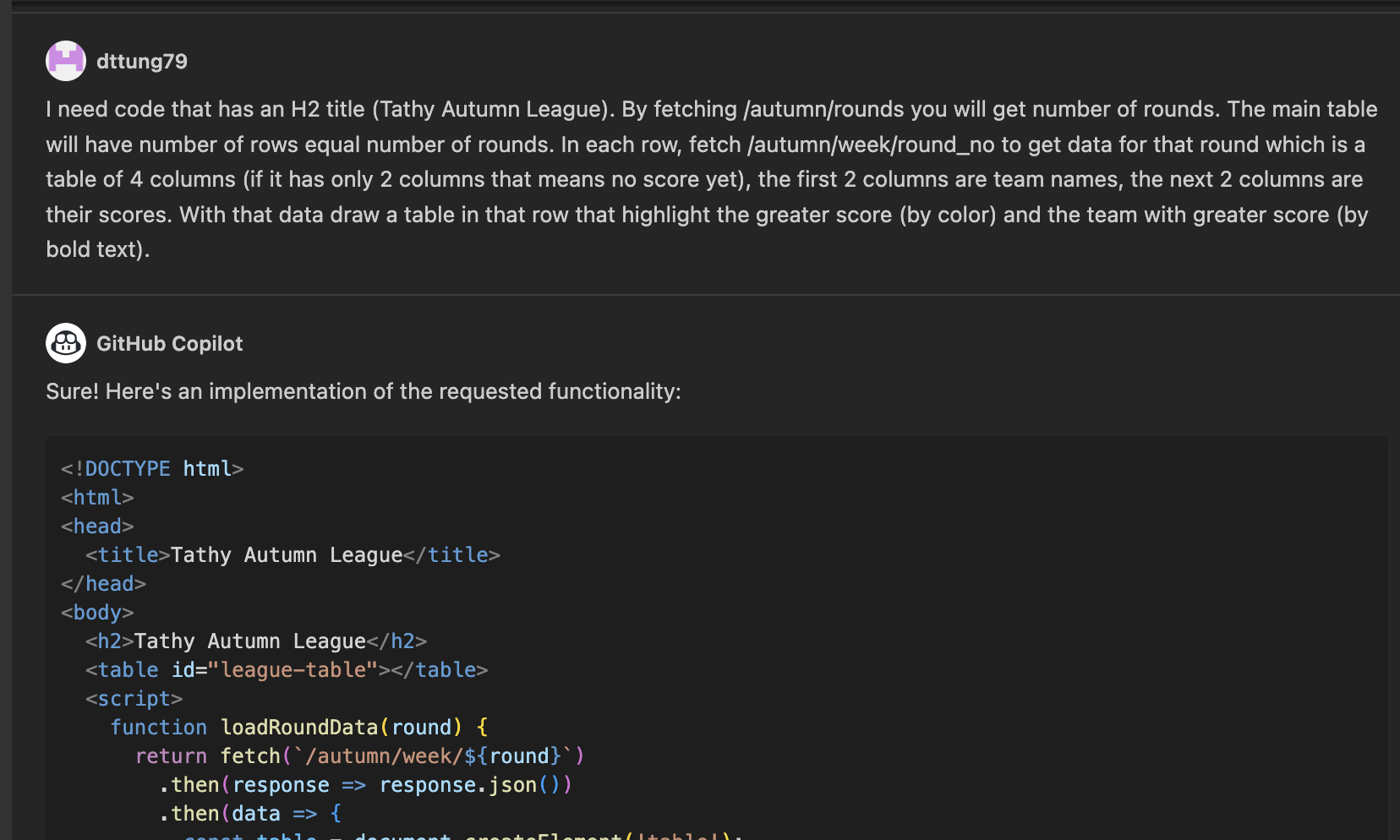Click the opening html tag line
The width and height of the screenshot is (1400, 840).
coord(97,498)
